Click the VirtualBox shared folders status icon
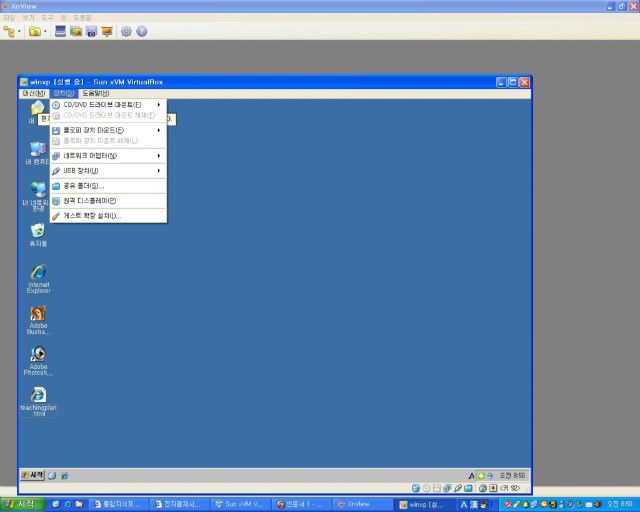 469,488
